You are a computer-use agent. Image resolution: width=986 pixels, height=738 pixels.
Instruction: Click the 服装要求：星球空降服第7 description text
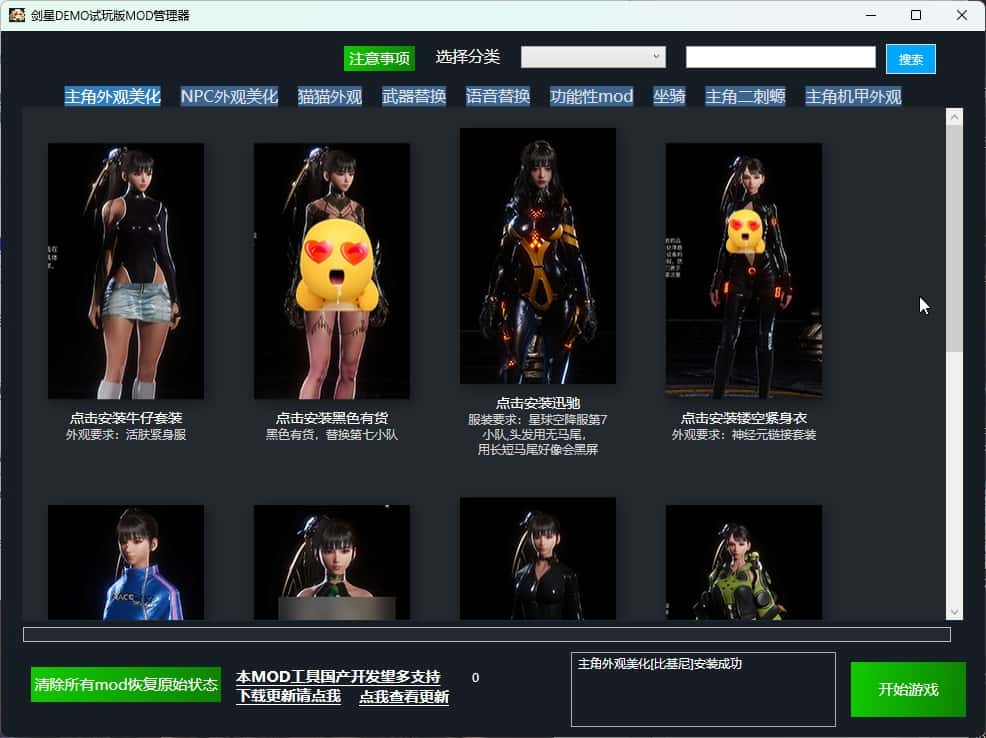pyautogui.click(x=538, y=419)
